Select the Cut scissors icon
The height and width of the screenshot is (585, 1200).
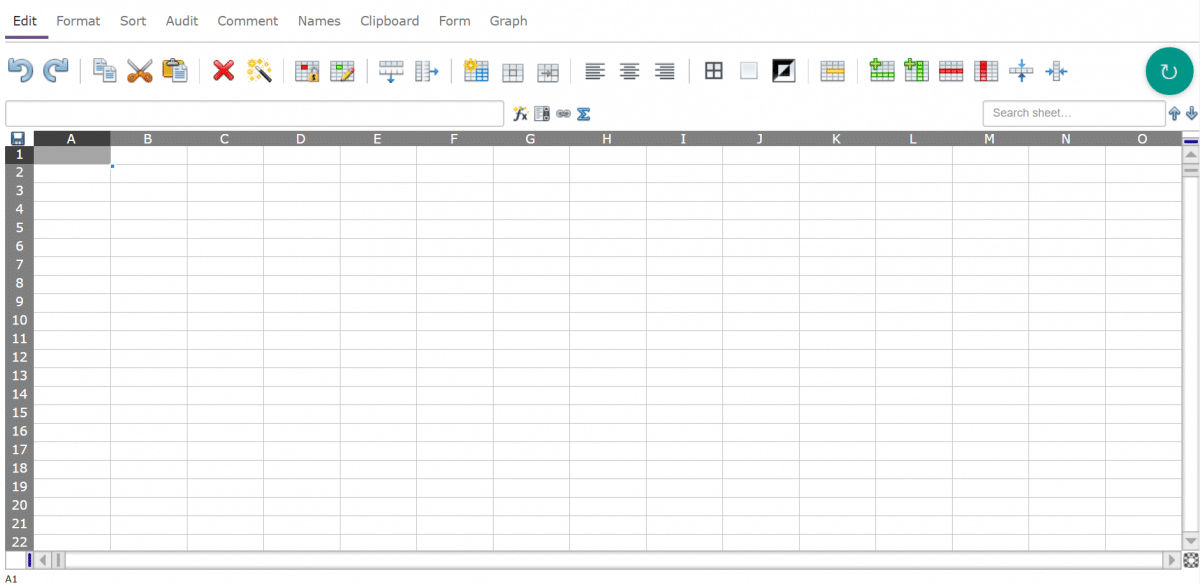pyautogui.click(x=140, y=70)
